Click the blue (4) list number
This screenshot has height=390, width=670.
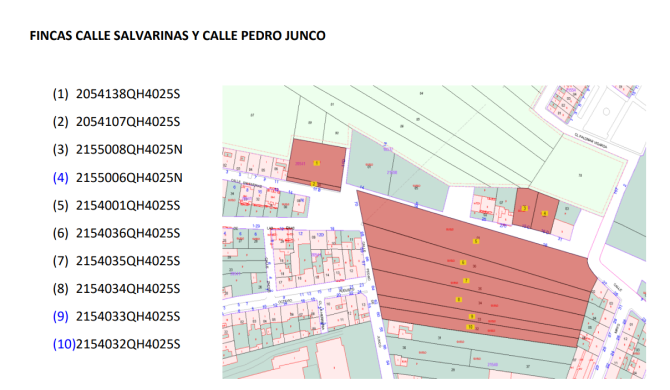(x=60, y=178)
